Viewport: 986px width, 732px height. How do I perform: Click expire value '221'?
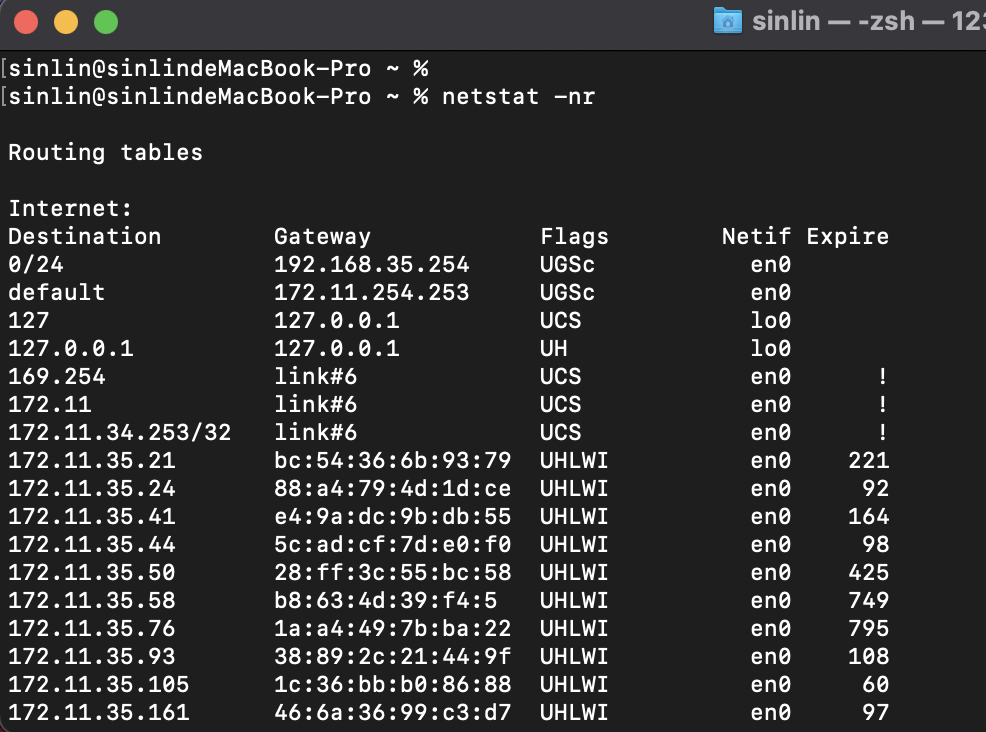pos(868,460)
